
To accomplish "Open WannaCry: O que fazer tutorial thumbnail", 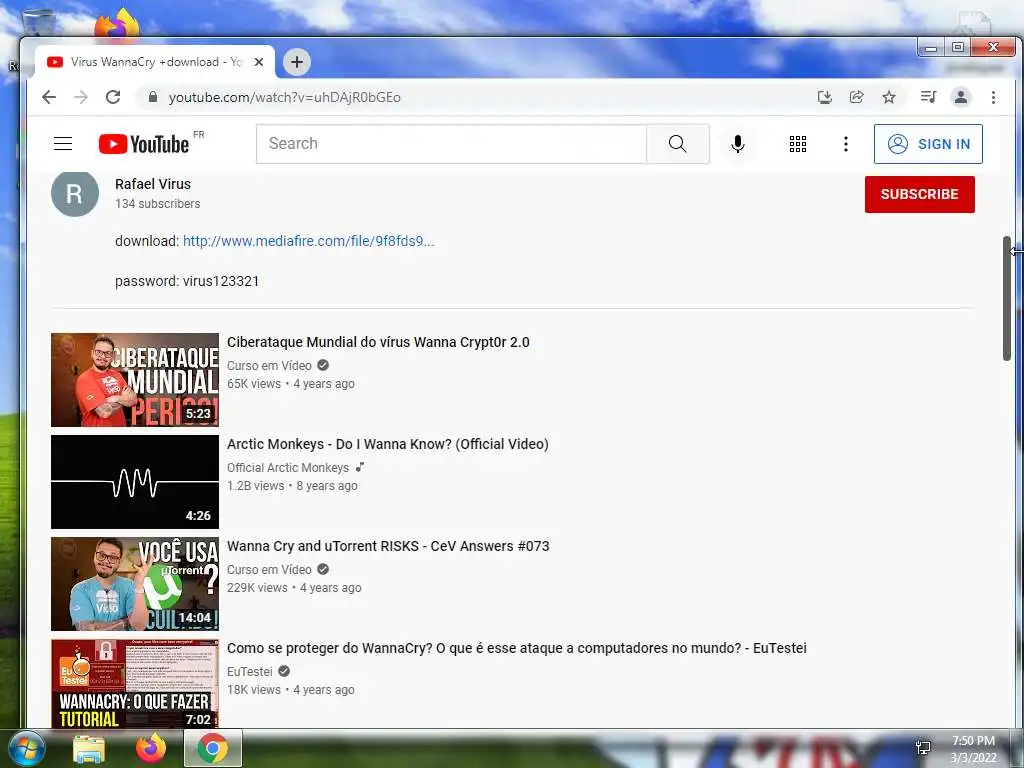I will (x=135, y=684).
